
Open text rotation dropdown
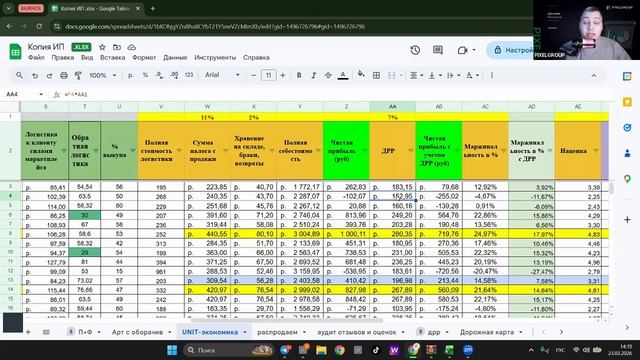[x=472, y=75]
